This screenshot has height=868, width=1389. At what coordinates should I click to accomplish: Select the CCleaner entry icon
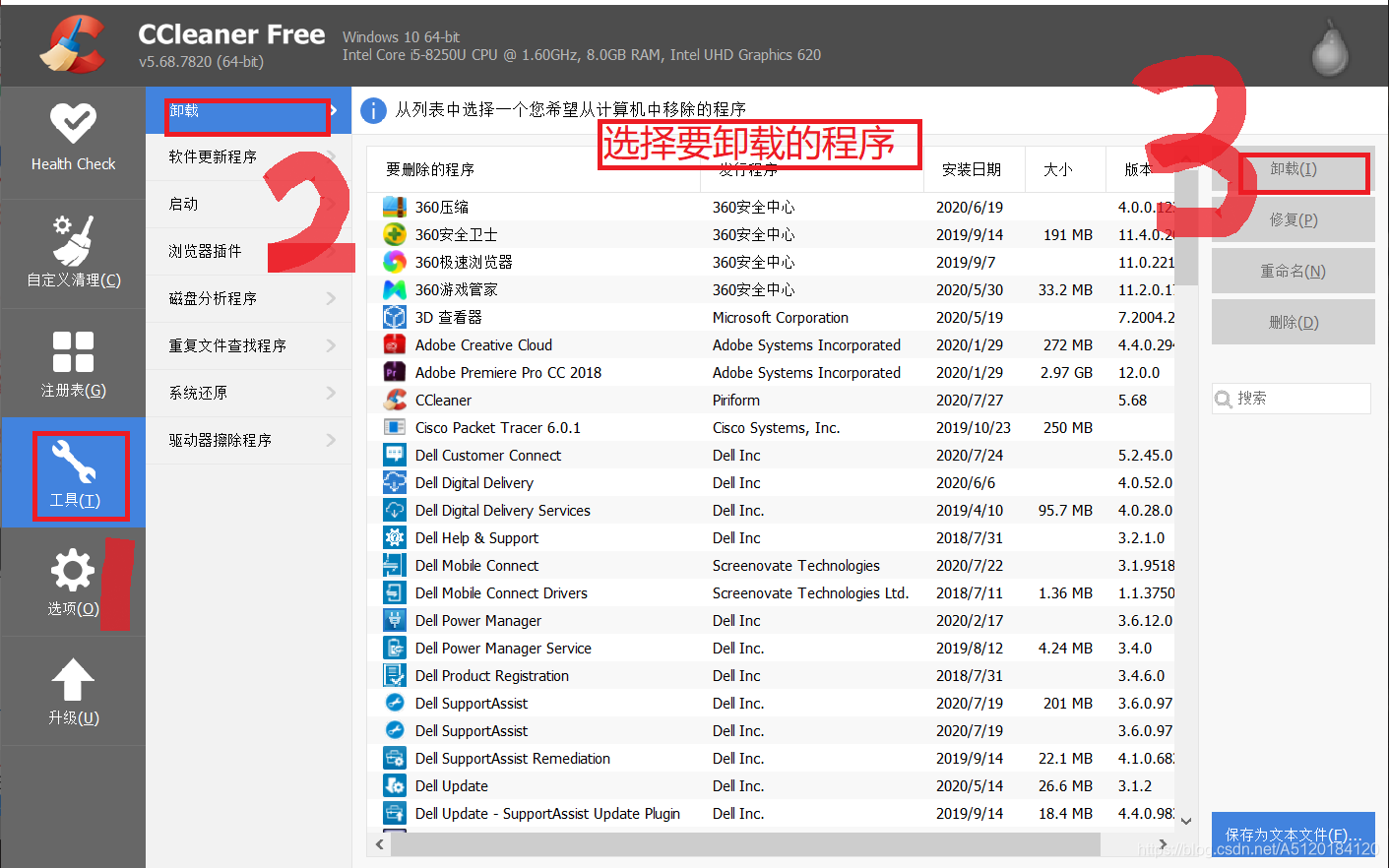tap(395, 400)
